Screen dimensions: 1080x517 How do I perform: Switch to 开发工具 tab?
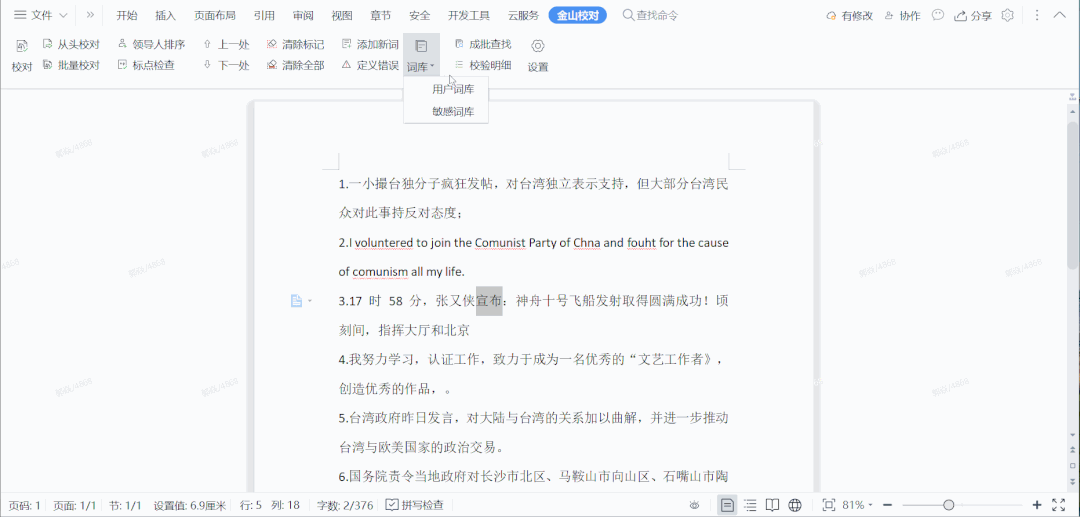469,16
